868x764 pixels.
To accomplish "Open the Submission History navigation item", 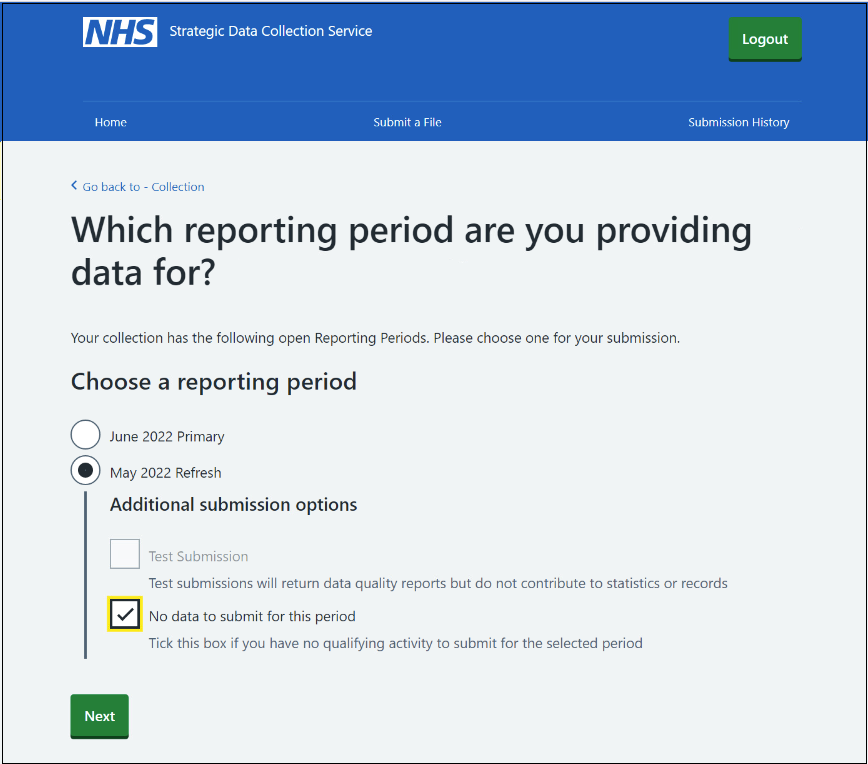I will click(x=738, y=122).
